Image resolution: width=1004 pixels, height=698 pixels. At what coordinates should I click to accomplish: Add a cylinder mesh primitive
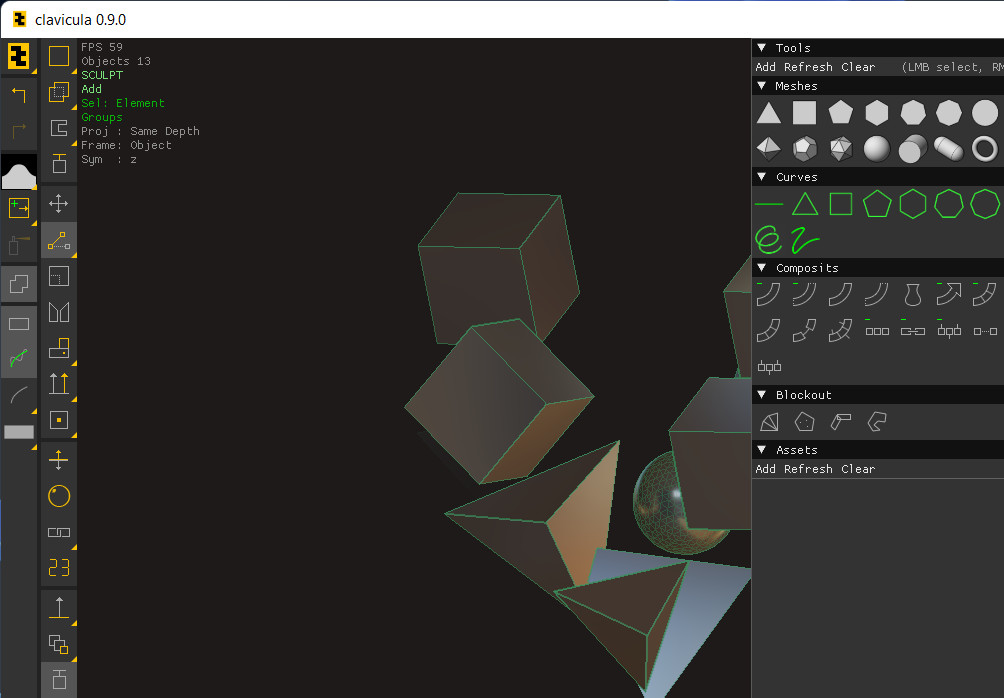pos(912,149)
